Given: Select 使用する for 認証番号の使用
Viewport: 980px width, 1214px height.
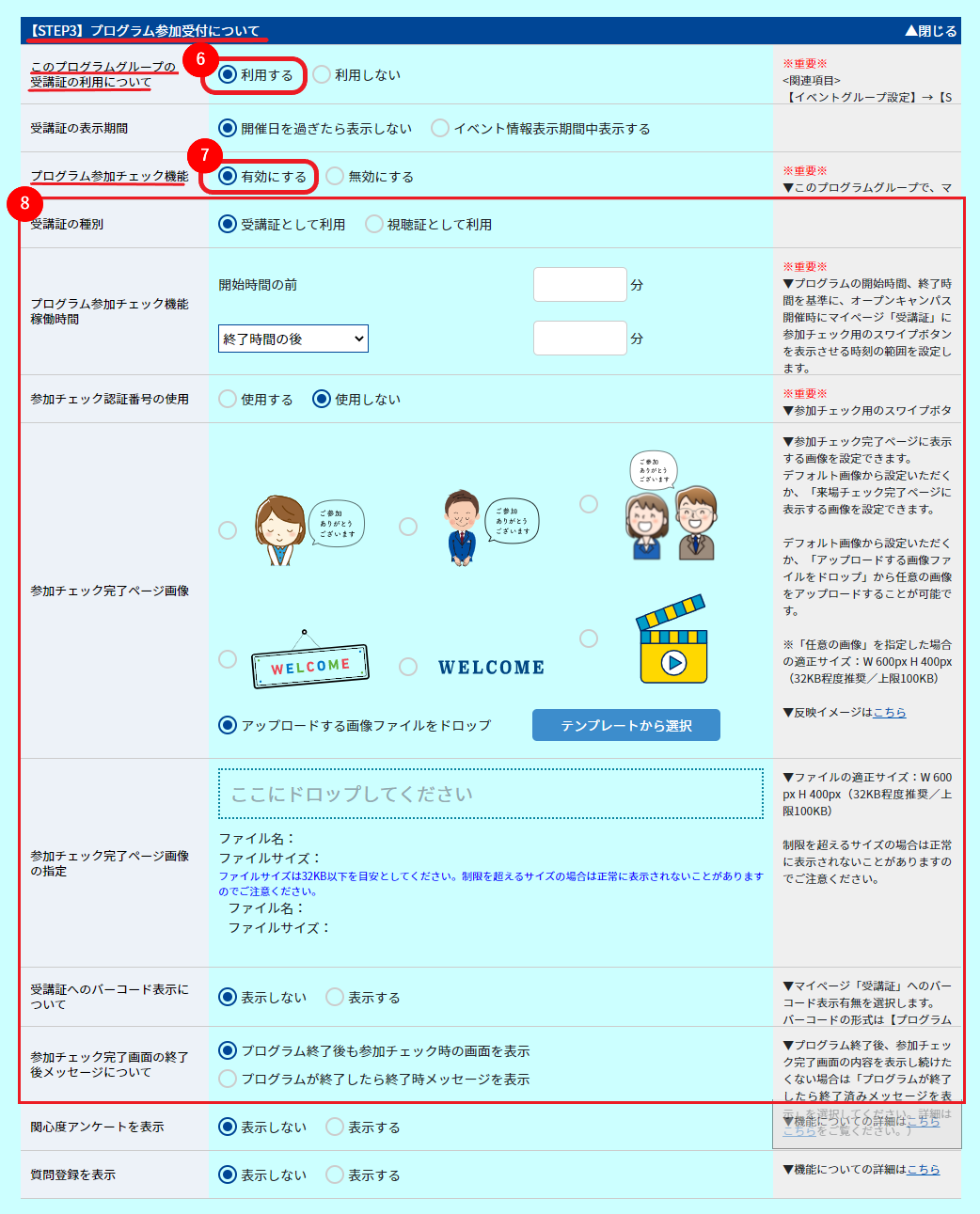Looking at the screenshot, I should pyautogui.click(x=228, y=399).
